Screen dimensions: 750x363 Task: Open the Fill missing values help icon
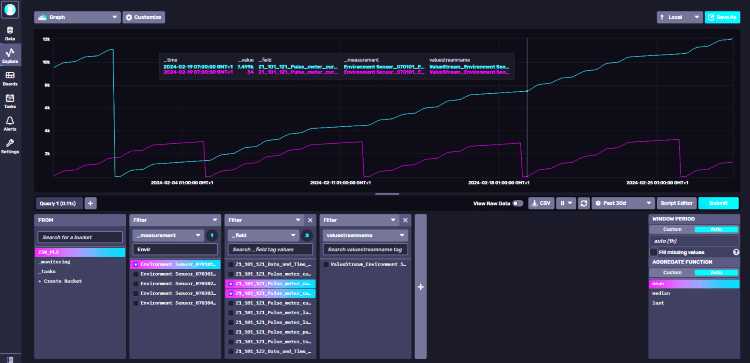click(736, 252)
